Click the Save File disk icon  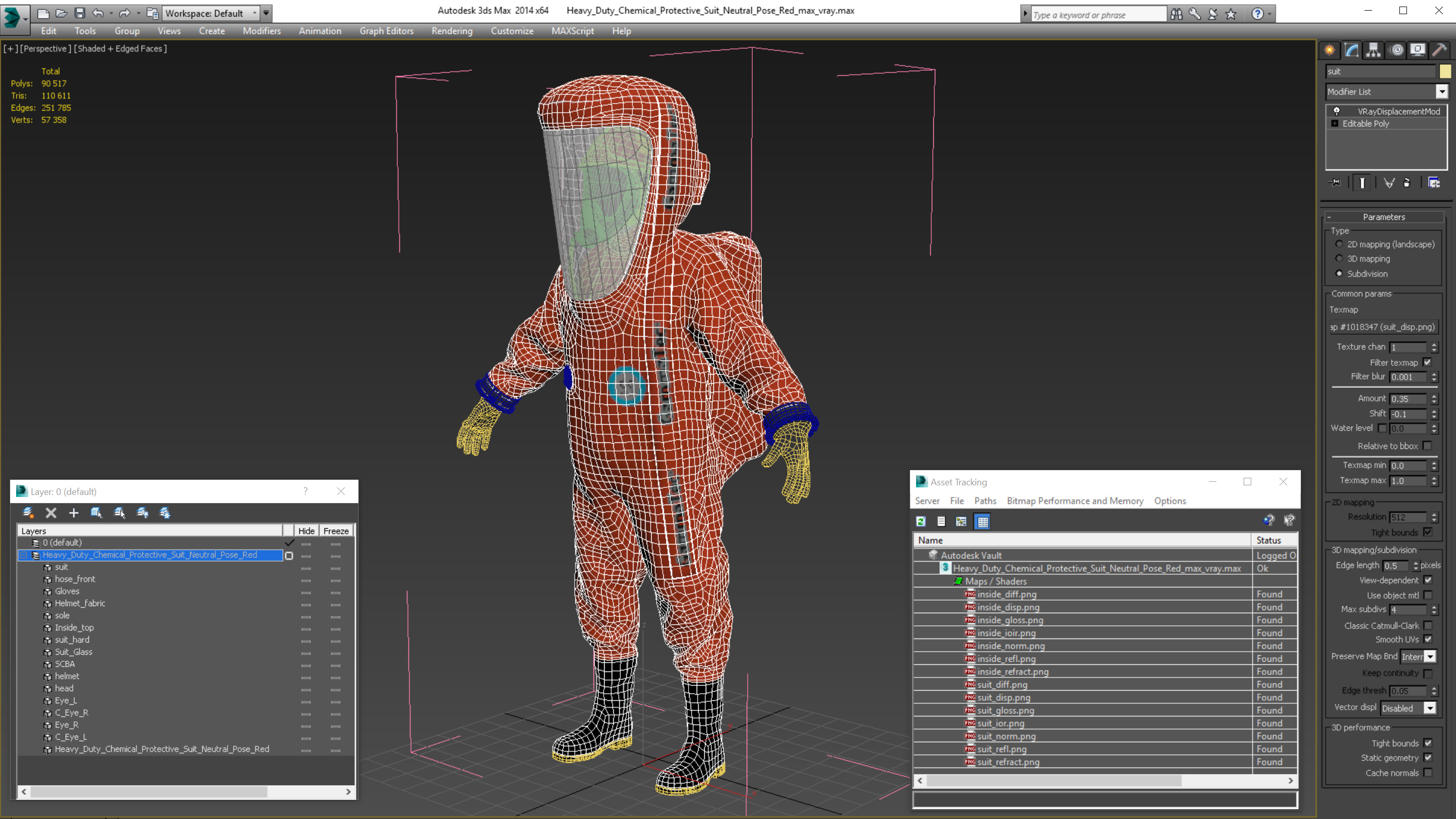[80, 13]
